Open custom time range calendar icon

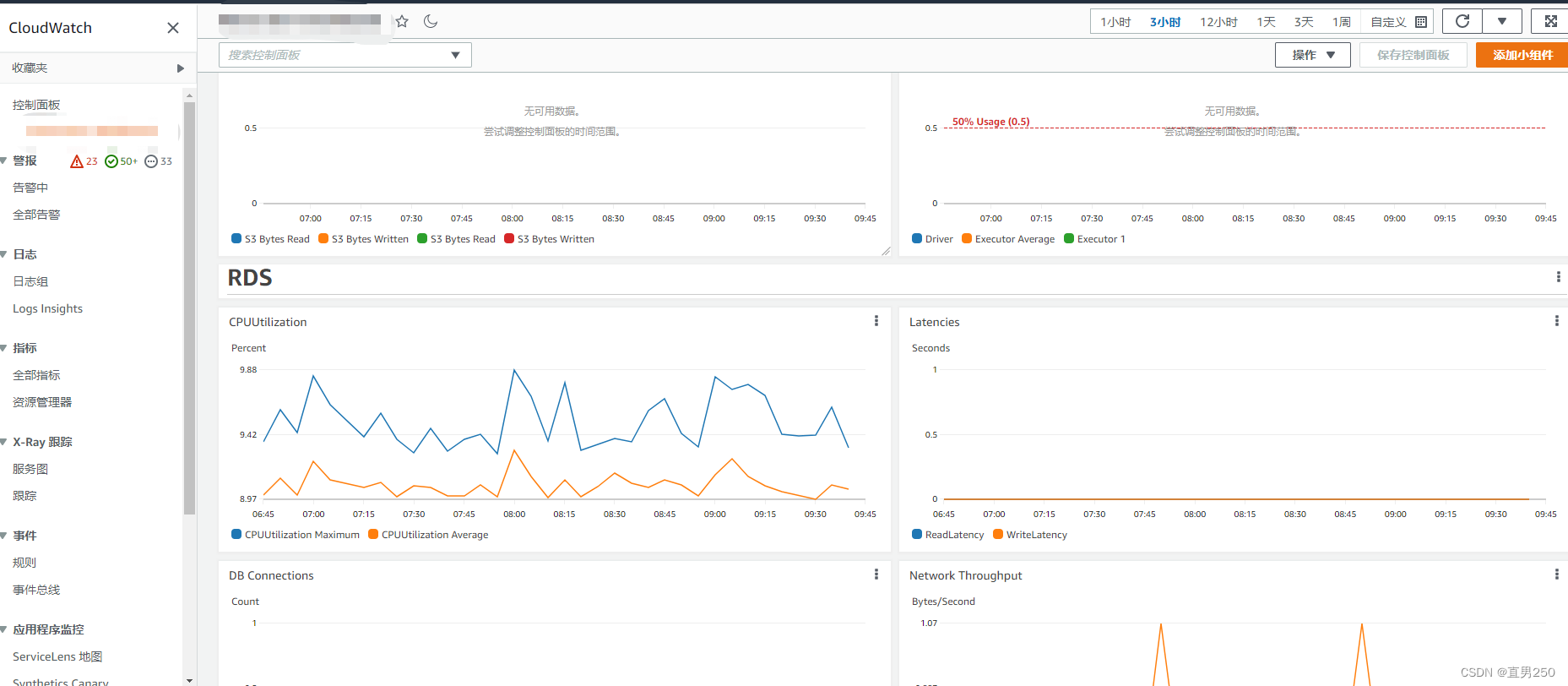[x=1421, y=22]
